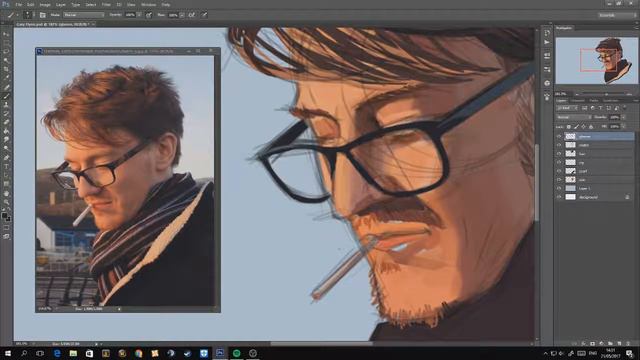Screen dimensions: 640x360
Task: Click the foreground color swatch
Action: (4, 216)
